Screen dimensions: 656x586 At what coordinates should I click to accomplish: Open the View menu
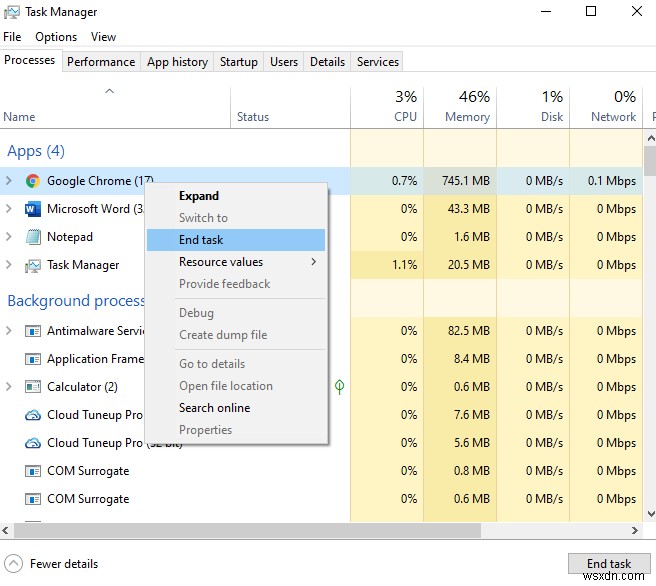tap(103, 37)
